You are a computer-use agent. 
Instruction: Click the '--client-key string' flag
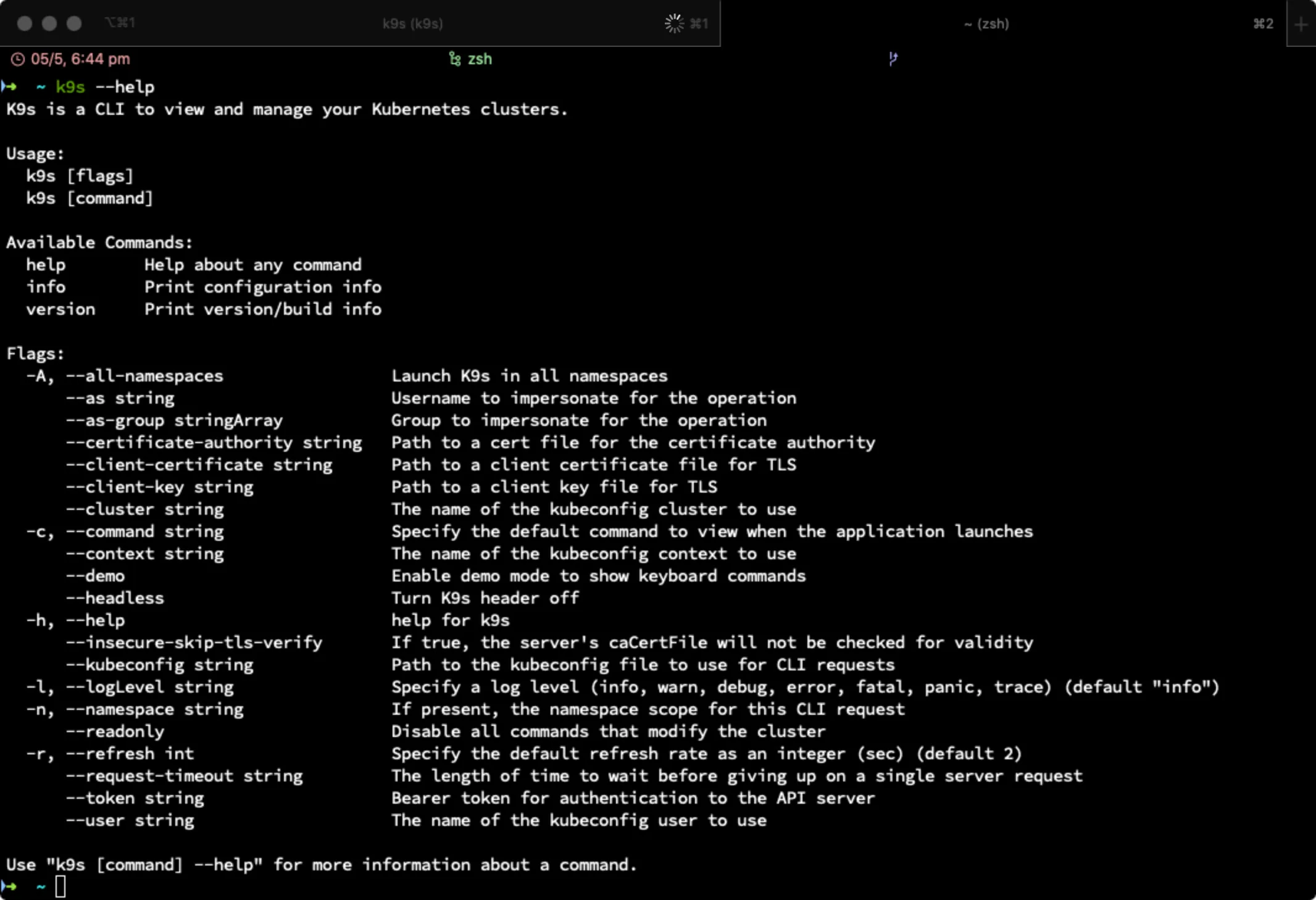159,487
